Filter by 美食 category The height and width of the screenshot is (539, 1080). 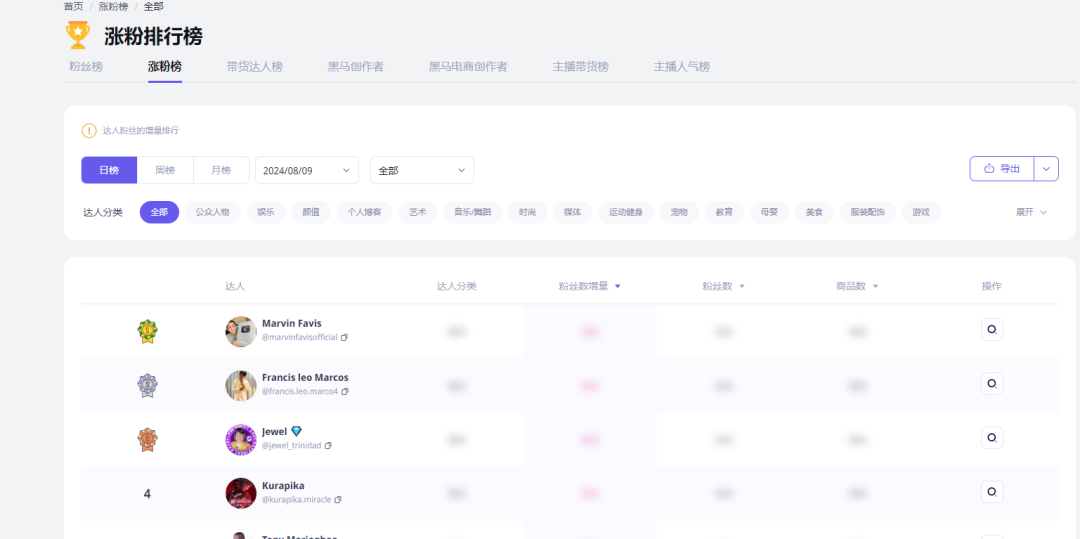pos(814,212)
